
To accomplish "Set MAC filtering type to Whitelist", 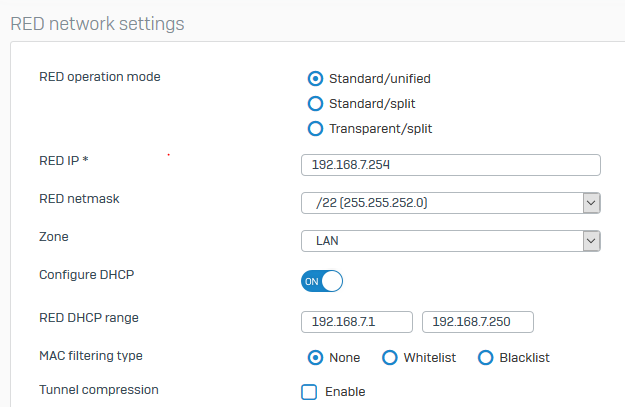I will click(389, 358).
